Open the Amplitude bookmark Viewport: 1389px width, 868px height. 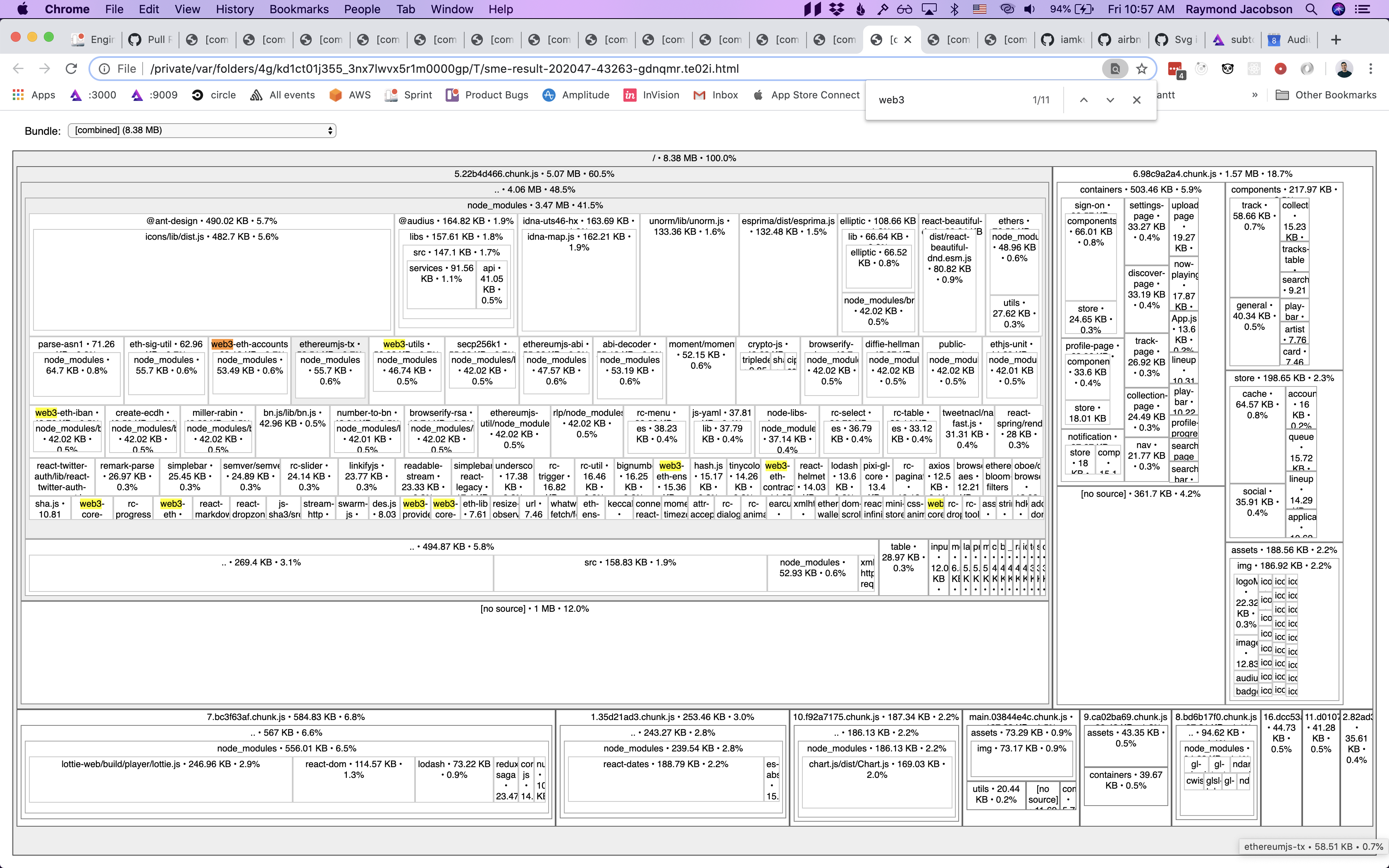point(576,95)
